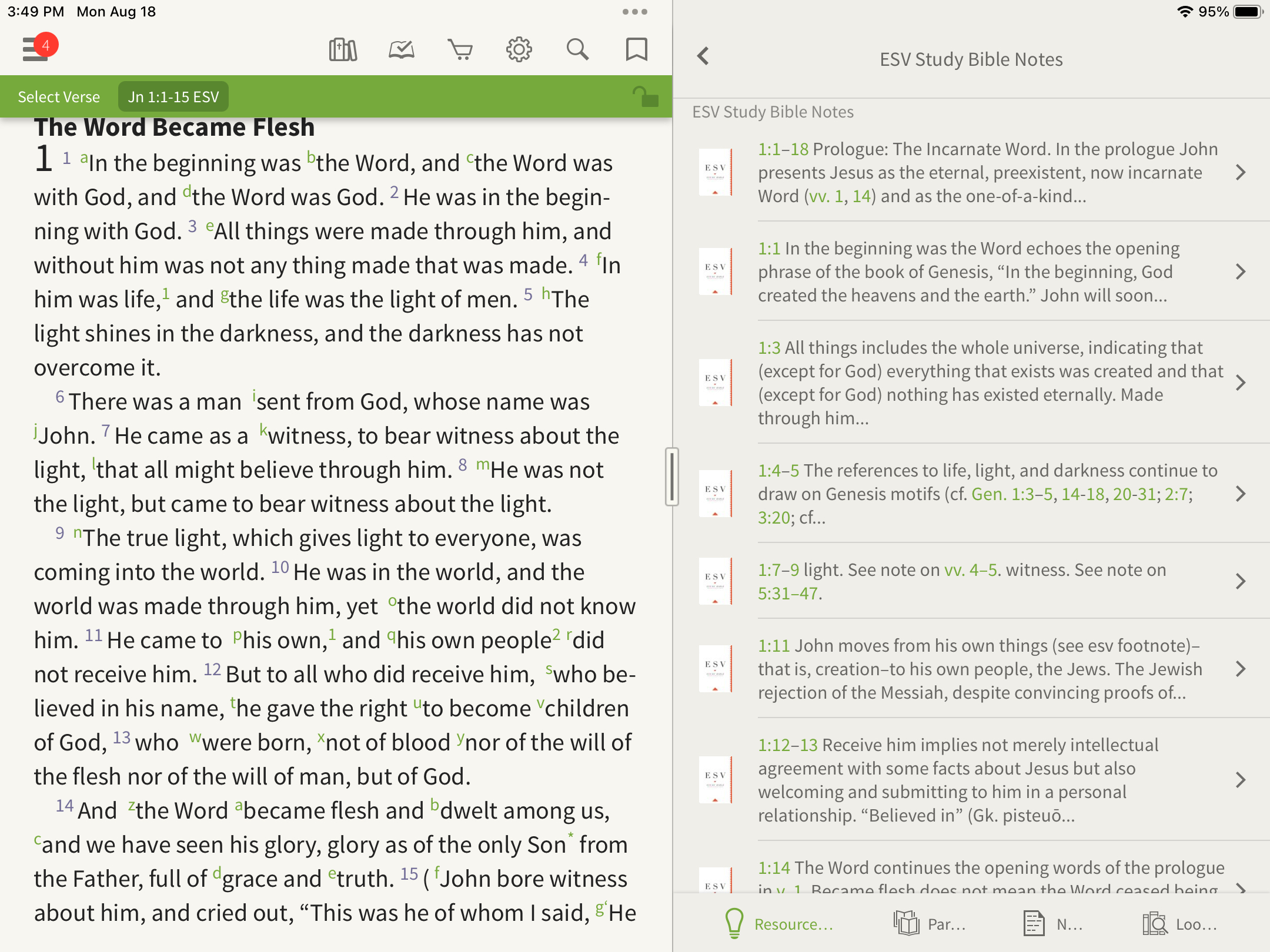
Task: Expand the 1:1 In the beginning note chevron
Action: pos(1241,271)
